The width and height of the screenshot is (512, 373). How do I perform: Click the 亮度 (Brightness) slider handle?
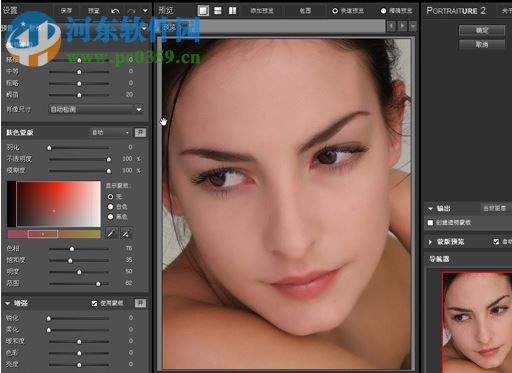(x=79, y=365)
